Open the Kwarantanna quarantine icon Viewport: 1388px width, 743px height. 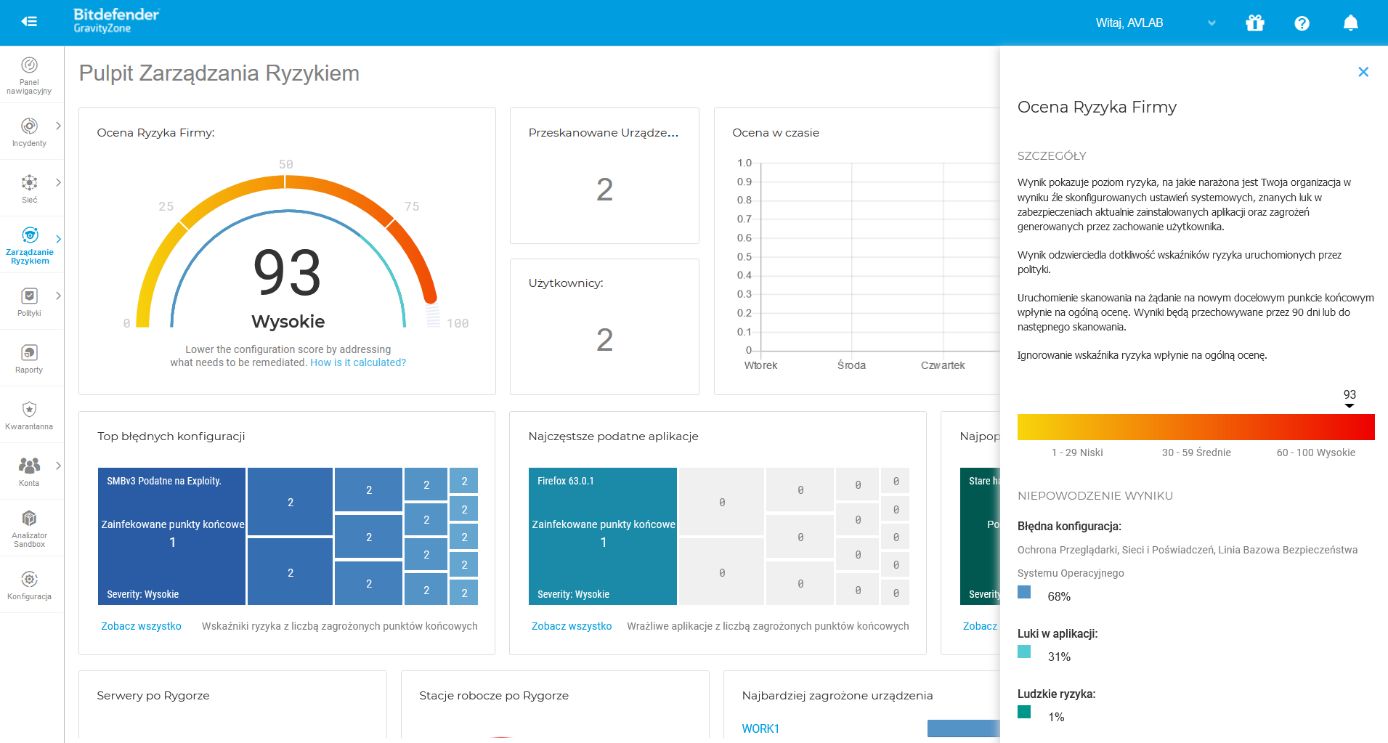[x=29, y=409]
